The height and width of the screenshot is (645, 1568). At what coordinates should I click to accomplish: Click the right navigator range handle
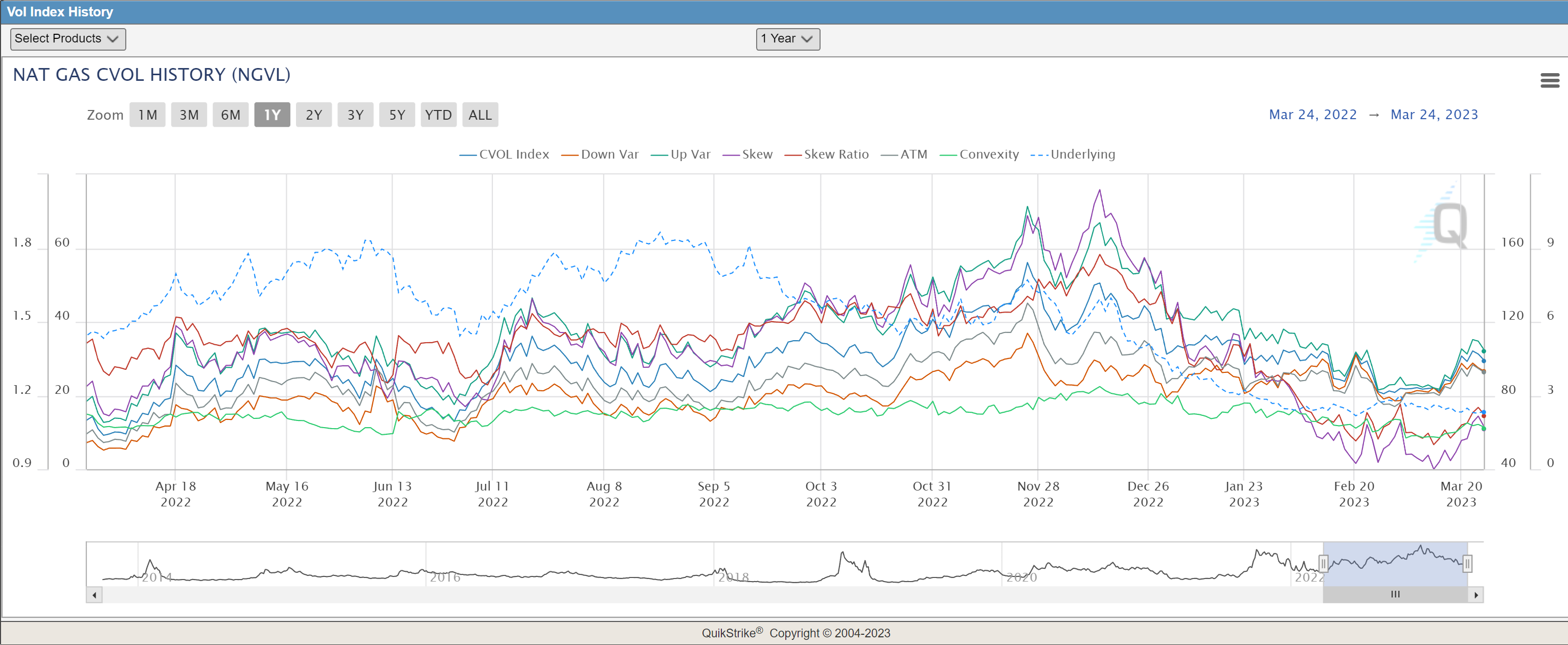[x=1467, y=563]
